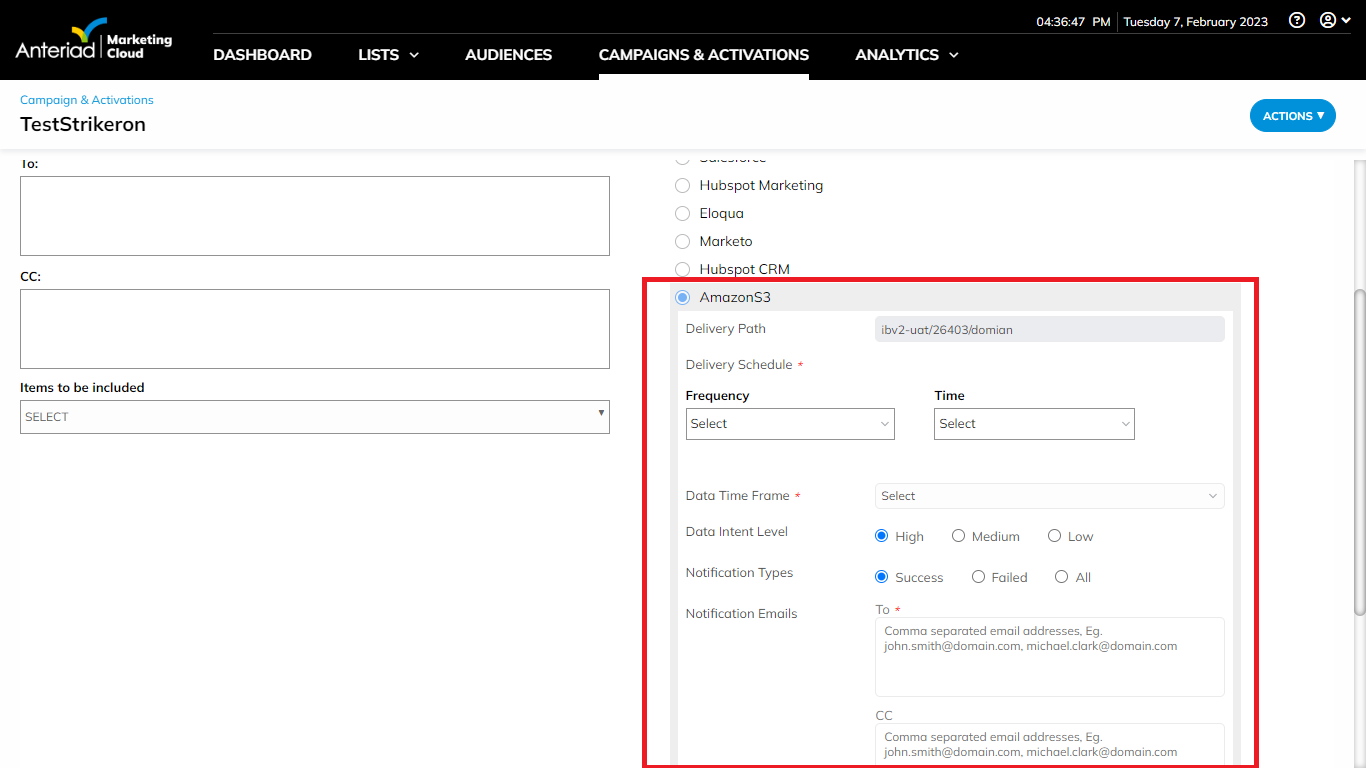Expand the Actions dropdown button
This screenshot has width=1366, height=768.
(1292, 116)
